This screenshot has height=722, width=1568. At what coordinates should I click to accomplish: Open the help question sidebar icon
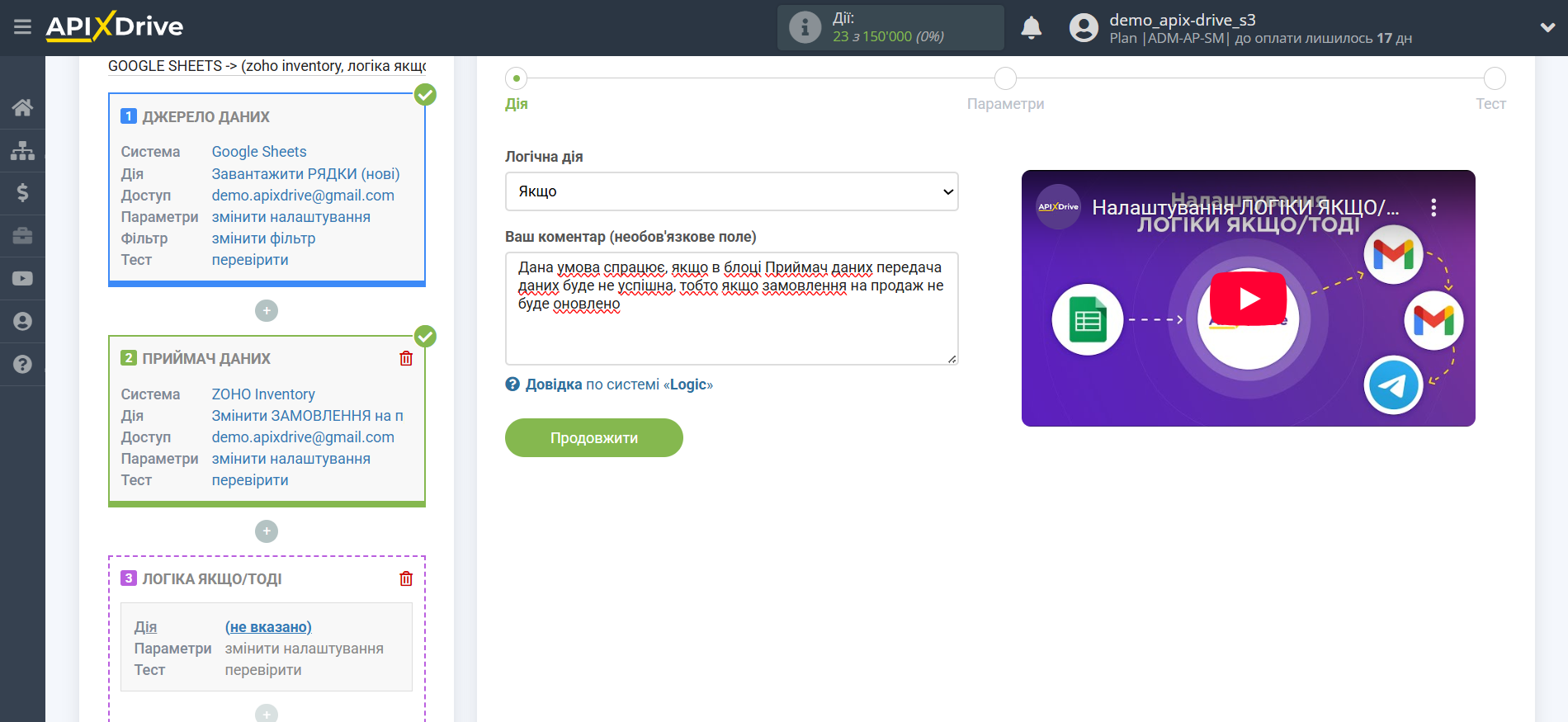tap(22, 365)
